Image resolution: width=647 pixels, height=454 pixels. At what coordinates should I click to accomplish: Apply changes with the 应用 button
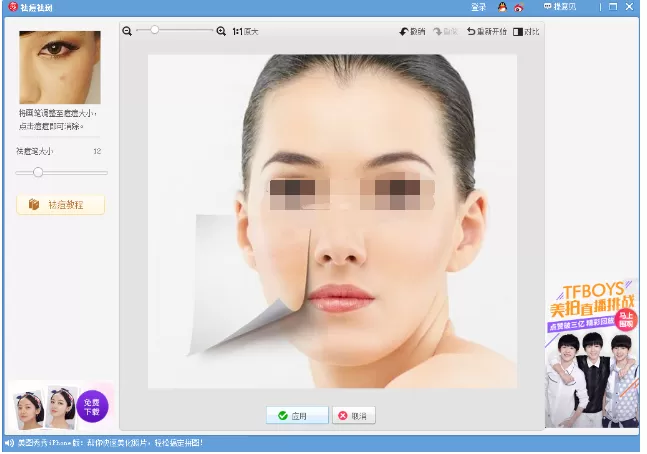(297, 415)
